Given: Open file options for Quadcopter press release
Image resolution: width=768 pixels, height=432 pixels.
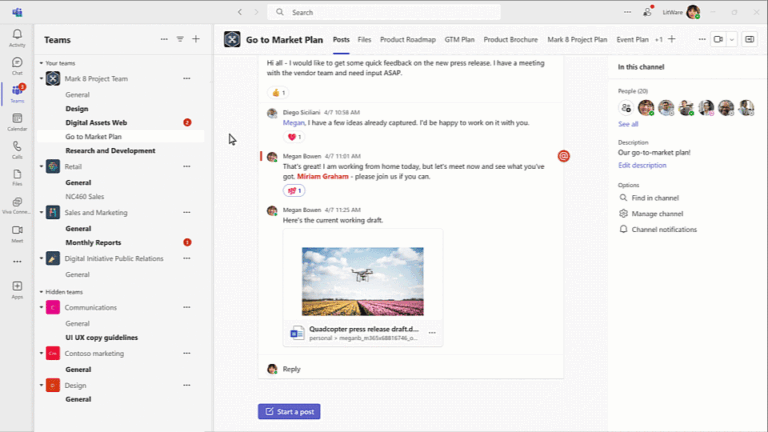Looking at the screenshot, I should pyautogui.click(x=432, y=333).
